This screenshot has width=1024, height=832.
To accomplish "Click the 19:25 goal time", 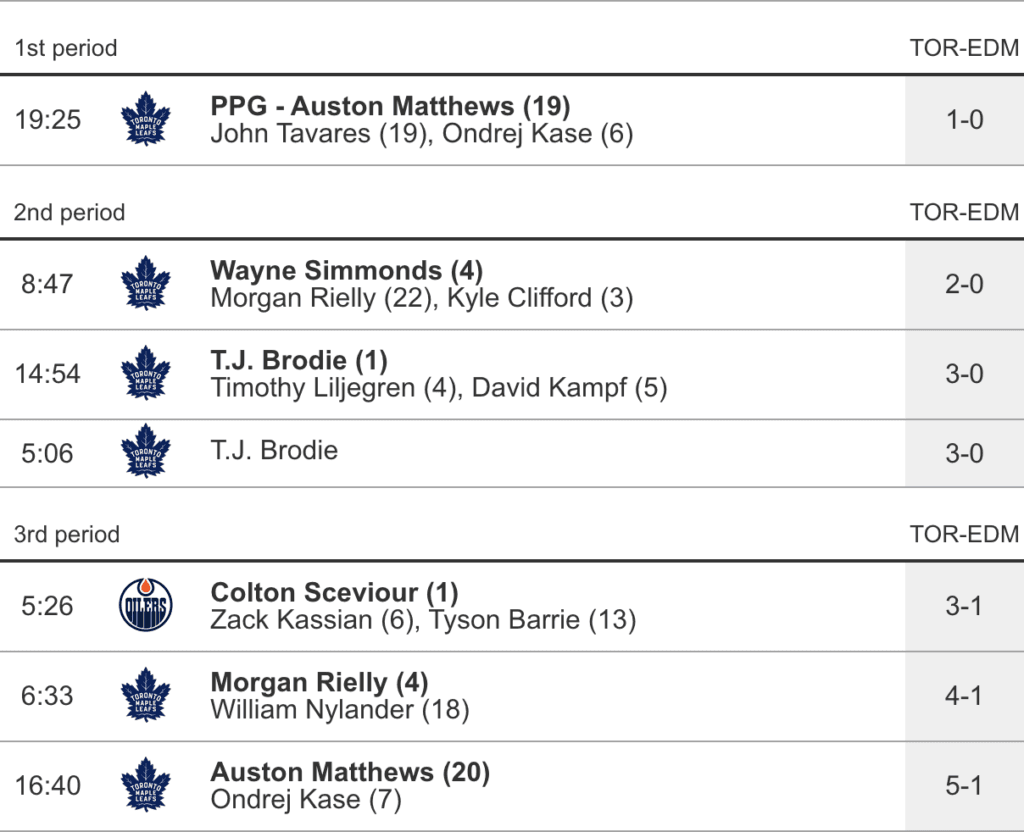I will tap(47, 120).
